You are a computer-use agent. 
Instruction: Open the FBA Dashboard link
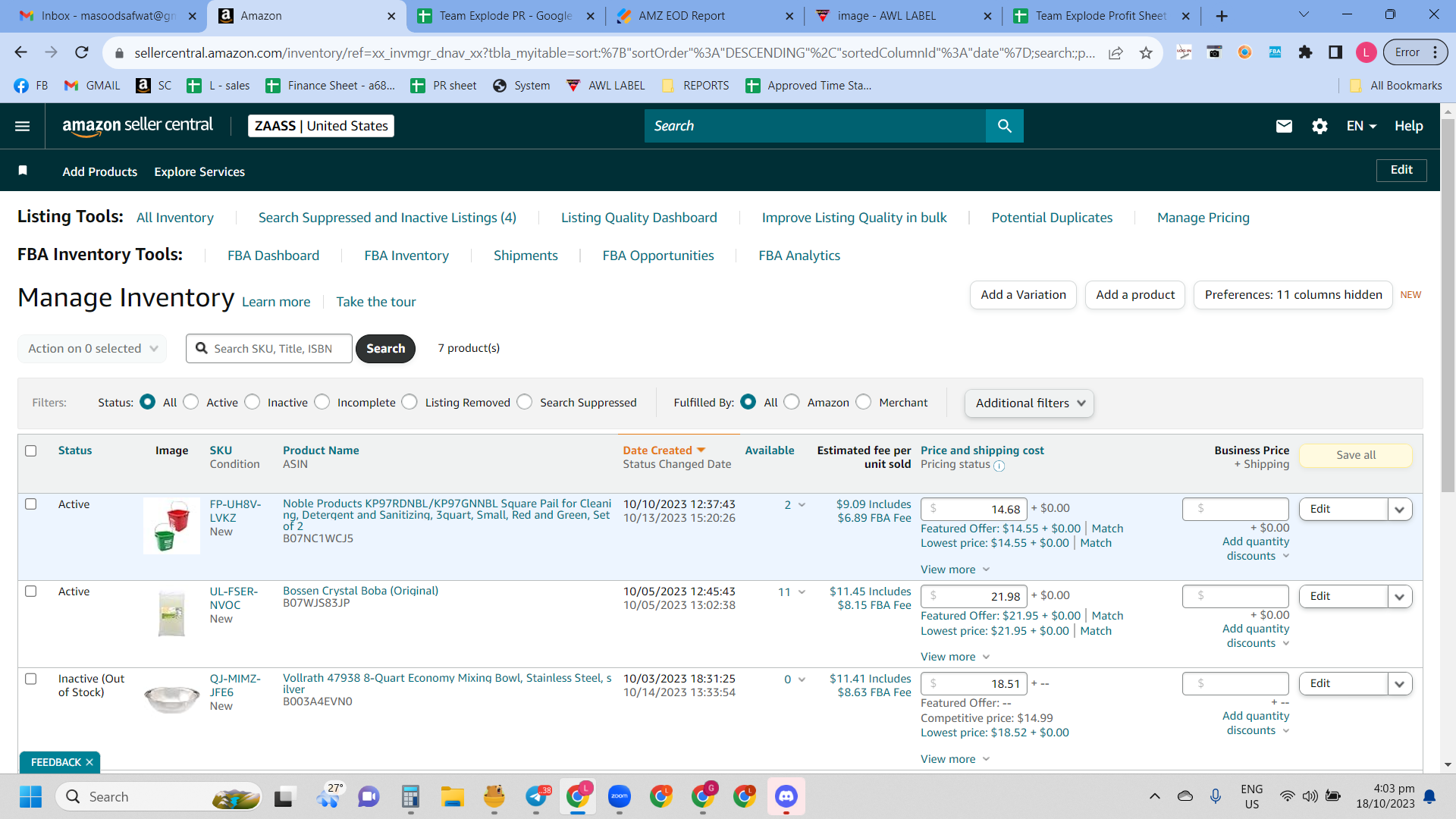click(x=274, y=256)
